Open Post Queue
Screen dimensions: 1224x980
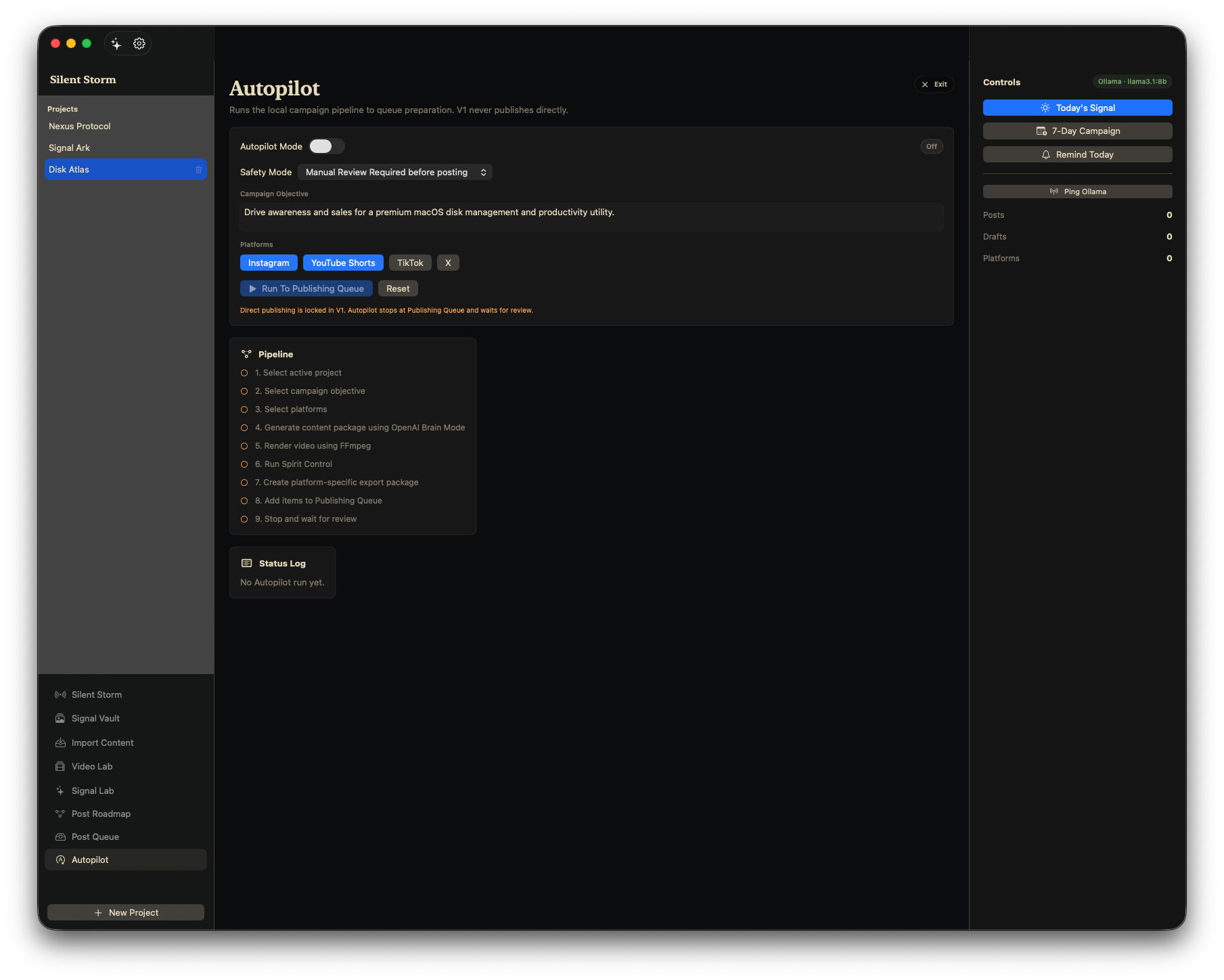[x=126, y=837]
